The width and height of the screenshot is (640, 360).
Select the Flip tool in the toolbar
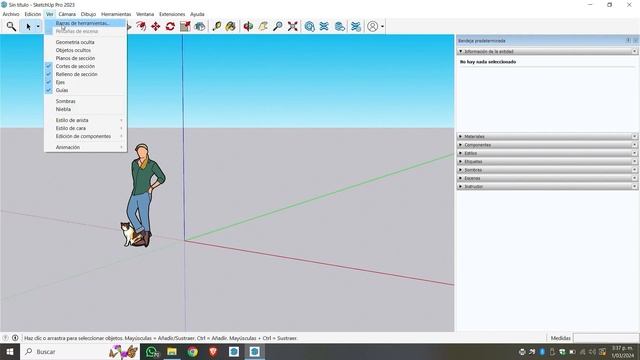200,27
